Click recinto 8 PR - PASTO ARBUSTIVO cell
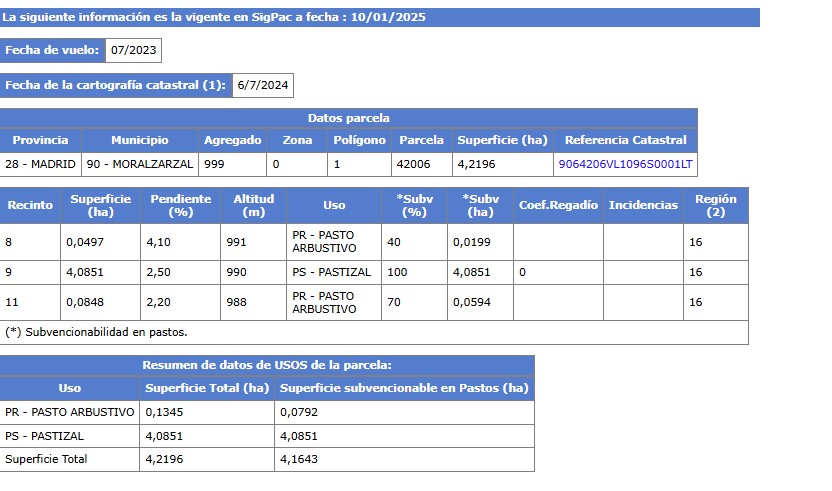 click(x=334, y=242)
